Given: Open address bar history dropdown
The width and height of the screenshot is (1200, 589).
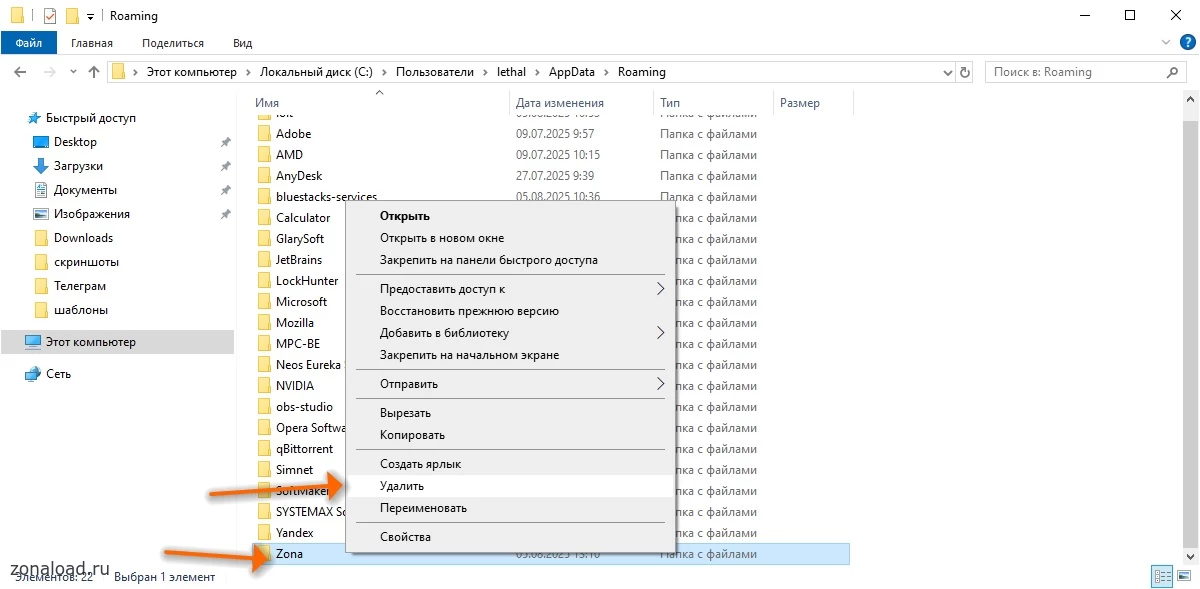Looking at the screenshot, I should coord(948,72).
